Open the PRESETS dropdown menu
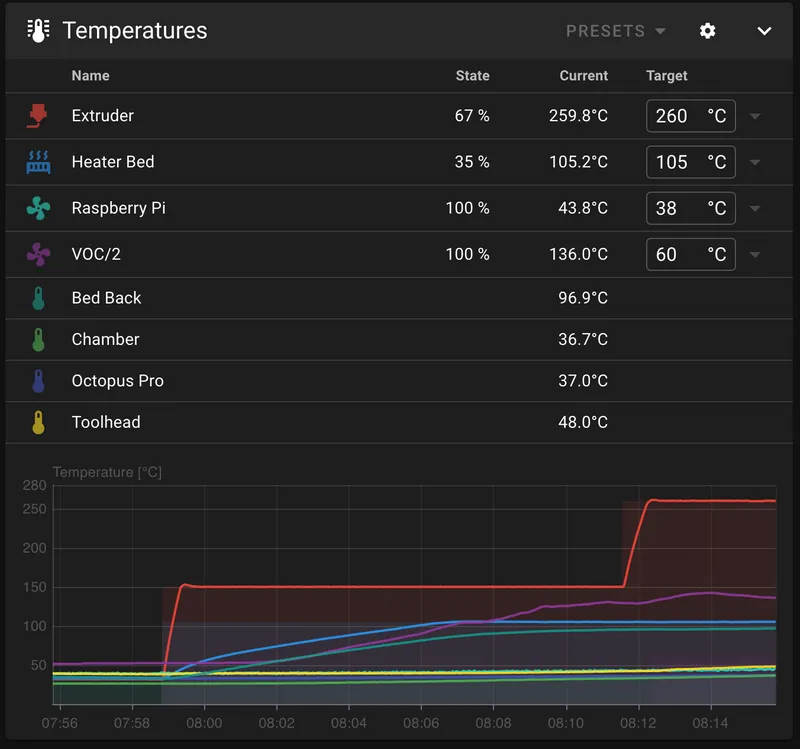Screen dimensions: 800x749 click(x=616, y=31)
